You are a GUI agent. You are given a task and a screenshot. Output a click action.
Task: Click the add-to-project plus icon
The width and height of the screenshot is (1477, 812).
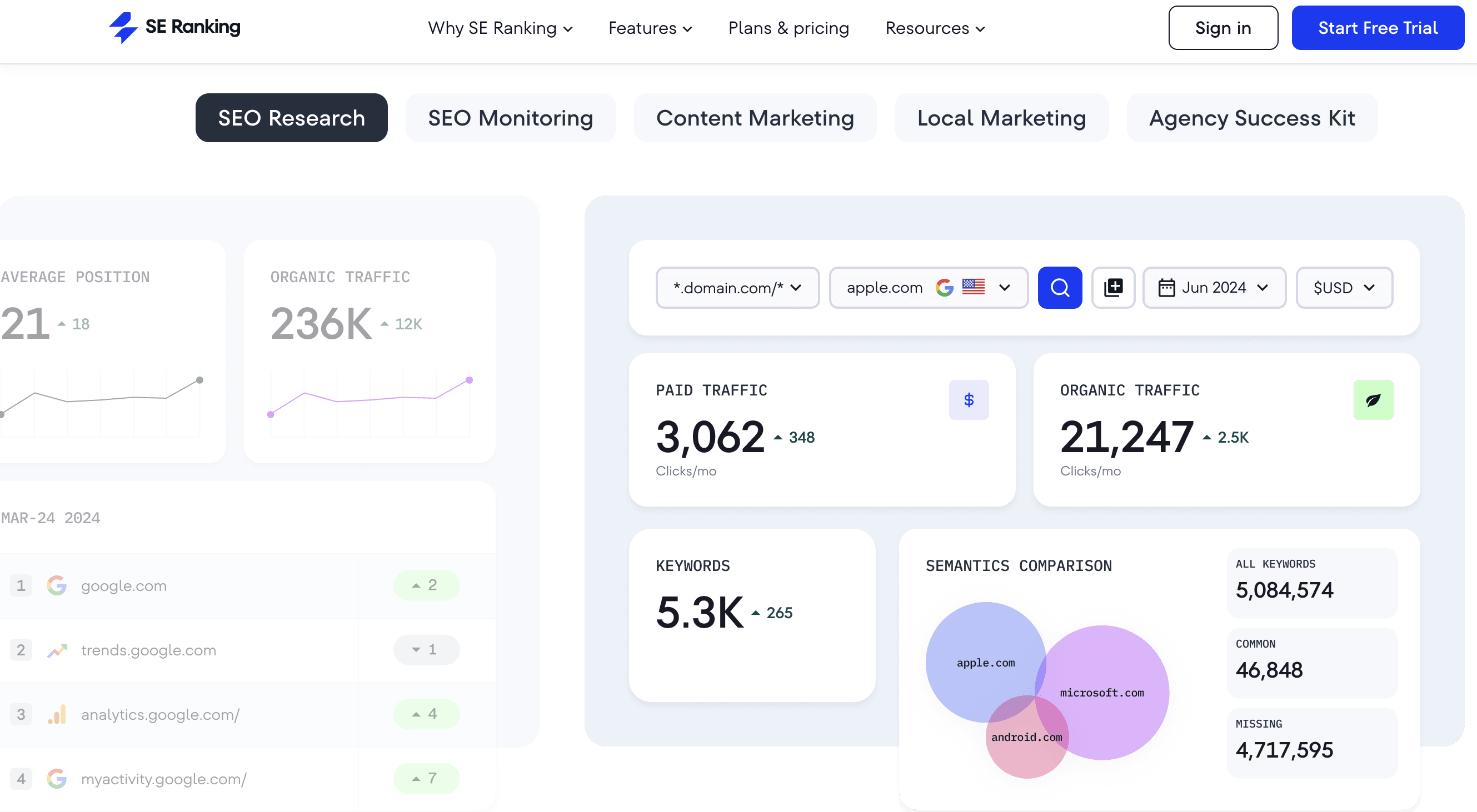tap(1113, 288)
